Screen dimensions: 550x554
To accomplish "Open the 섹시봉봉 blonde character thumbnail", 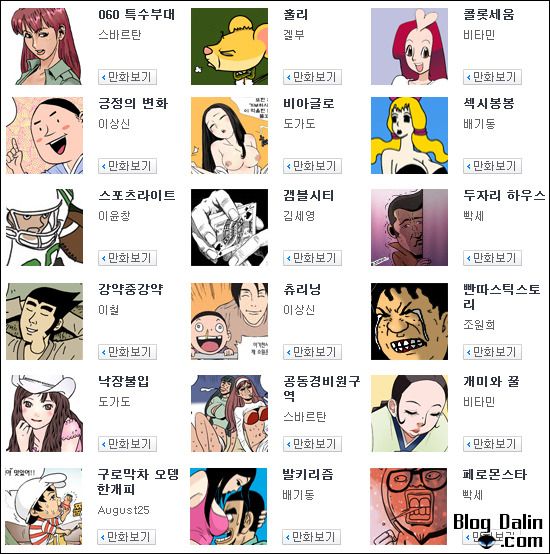I will [x=409, y=135].
